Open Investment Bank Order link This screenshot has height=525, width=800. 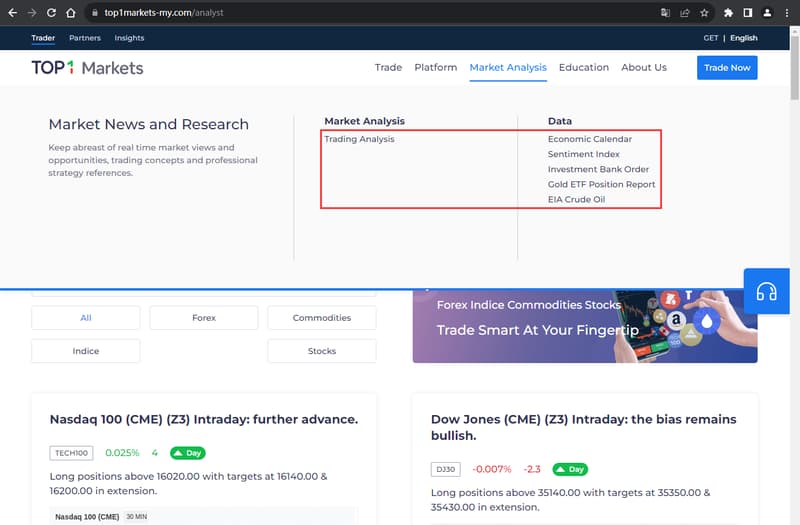tap(598, 169)
